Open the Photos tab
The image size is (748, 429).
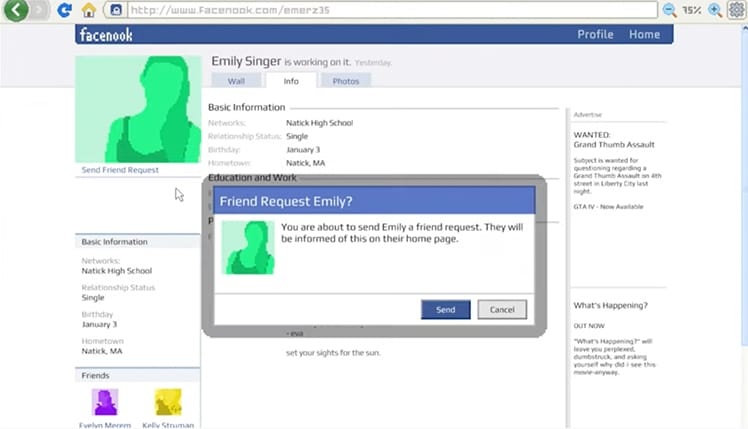pos(346,81)
